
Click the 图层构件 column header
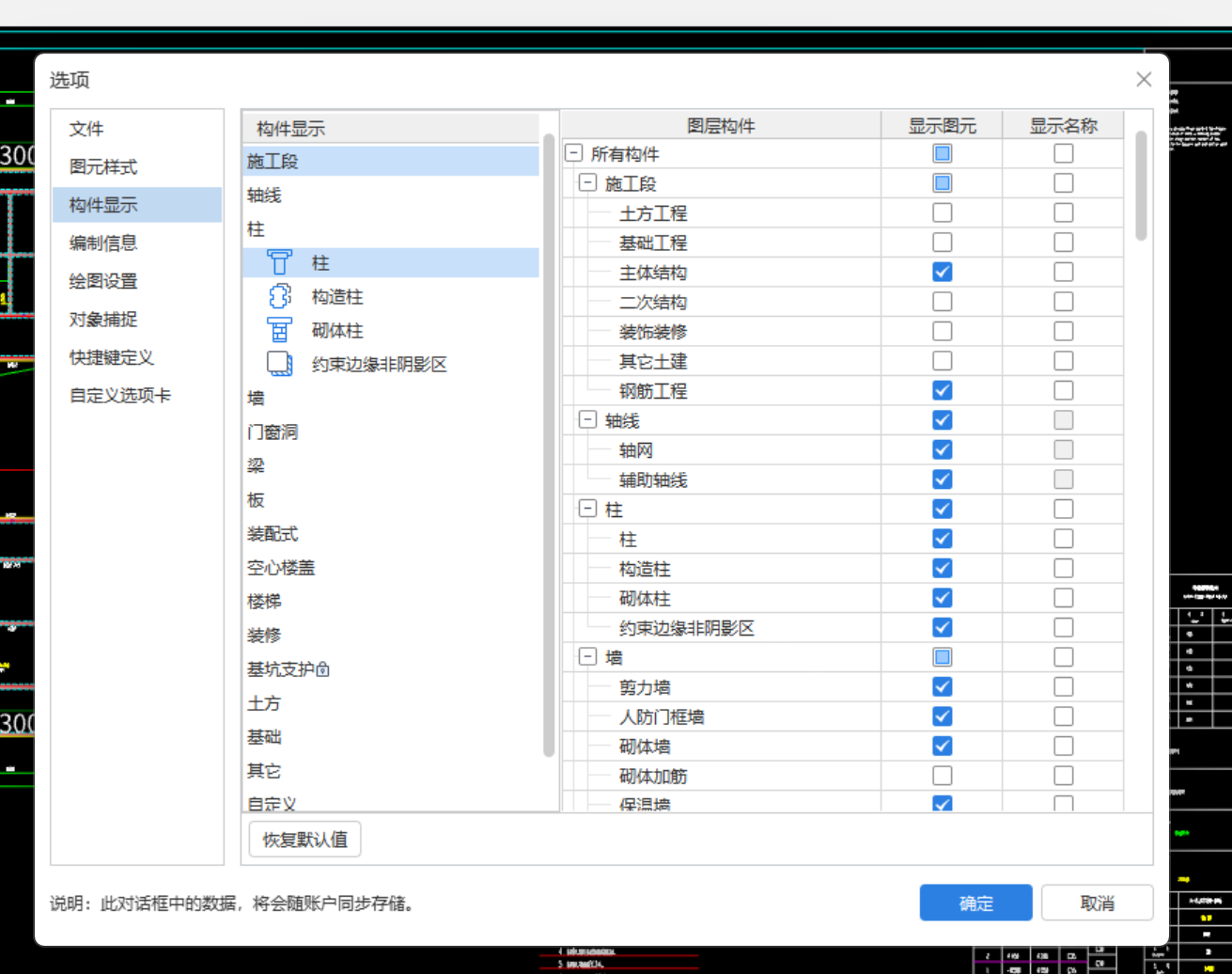(x=721, y=125)
